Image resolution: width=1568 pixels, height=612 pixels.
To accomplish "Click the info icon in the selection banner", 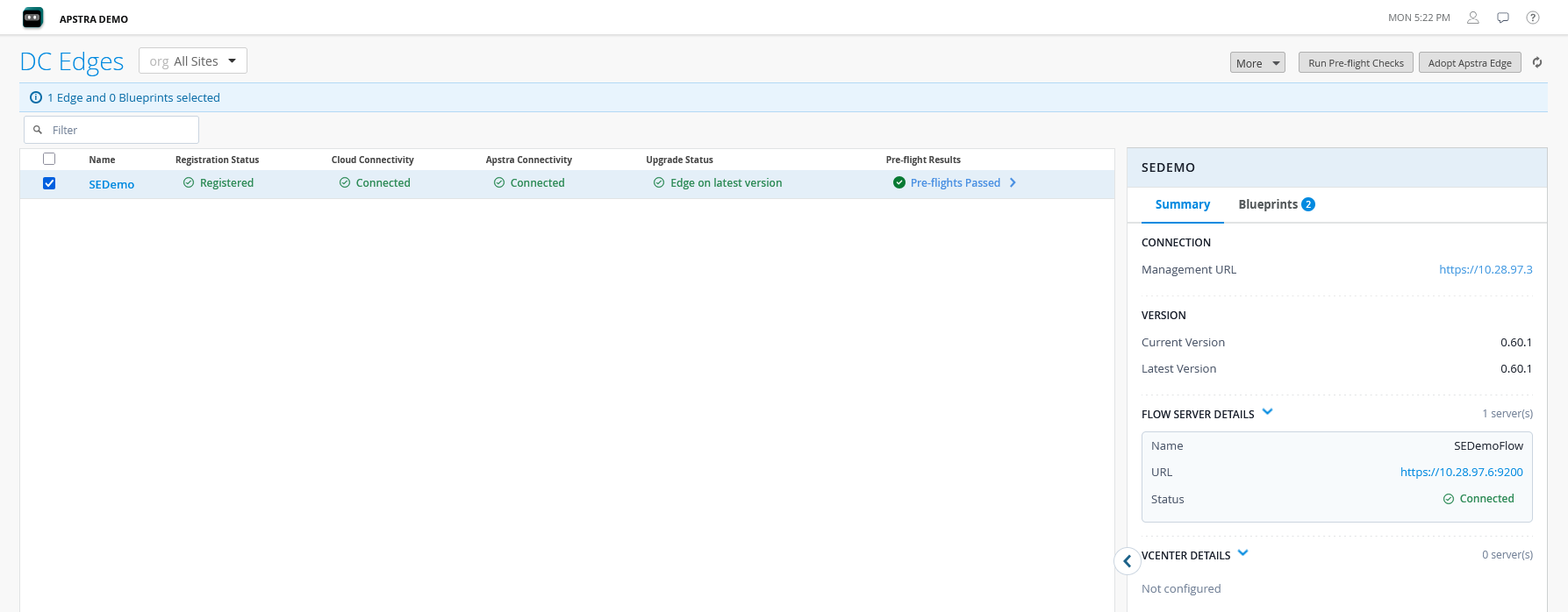I will tap(36, 97).
